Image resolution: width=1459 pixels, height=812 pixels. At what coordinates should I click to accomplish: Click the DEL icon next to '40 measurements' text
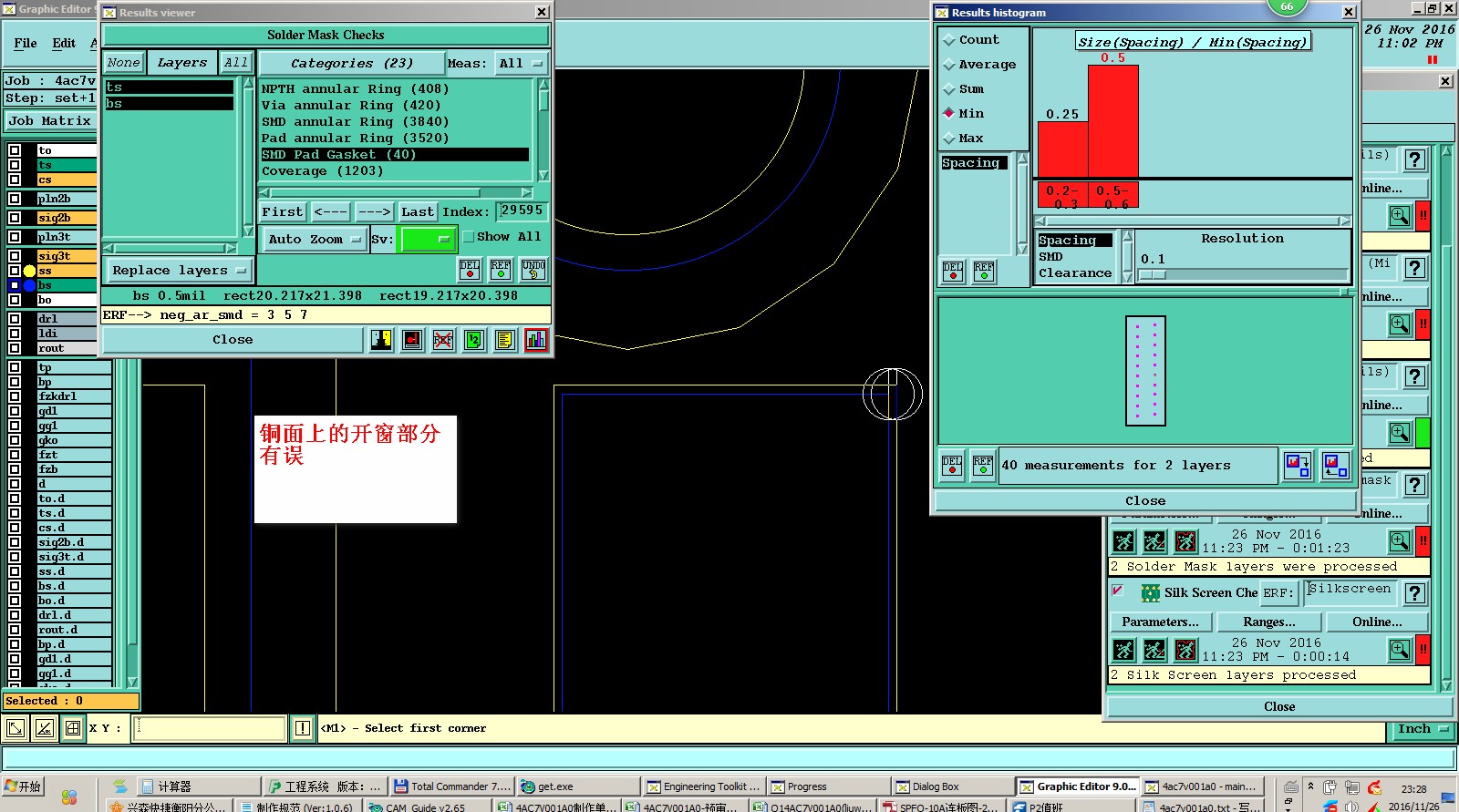pos(952,467)
